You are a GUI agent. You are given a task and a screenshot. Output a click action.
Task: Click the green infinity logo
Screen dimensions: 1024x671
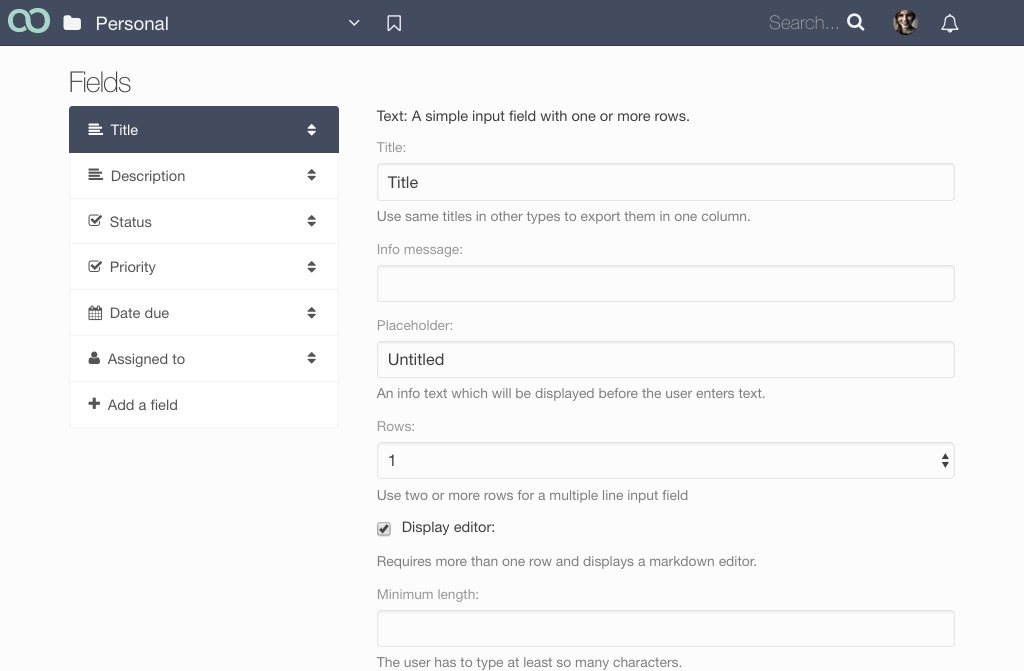(29, 21)
